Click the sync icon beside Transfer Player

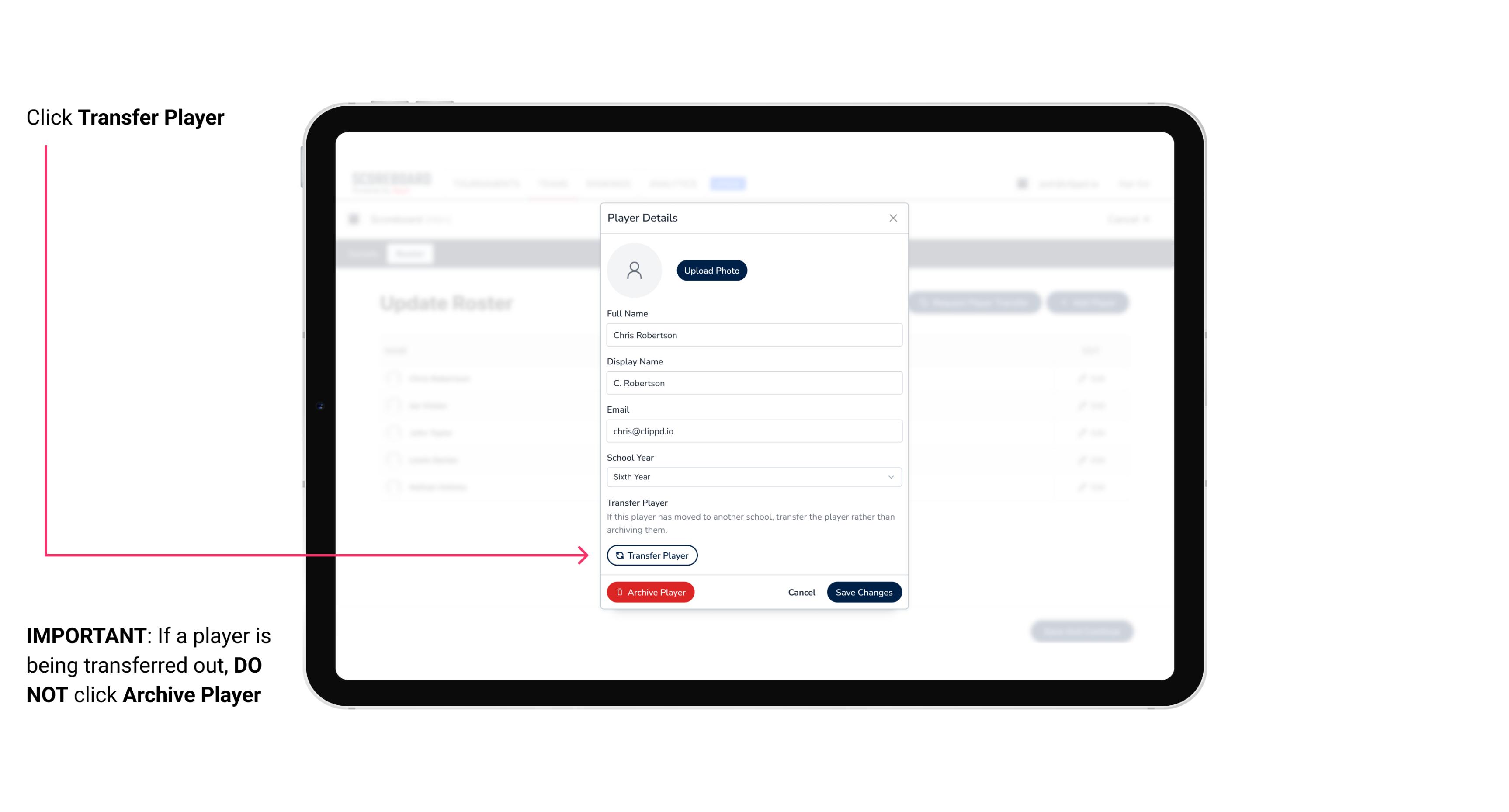tap(618, 555)
